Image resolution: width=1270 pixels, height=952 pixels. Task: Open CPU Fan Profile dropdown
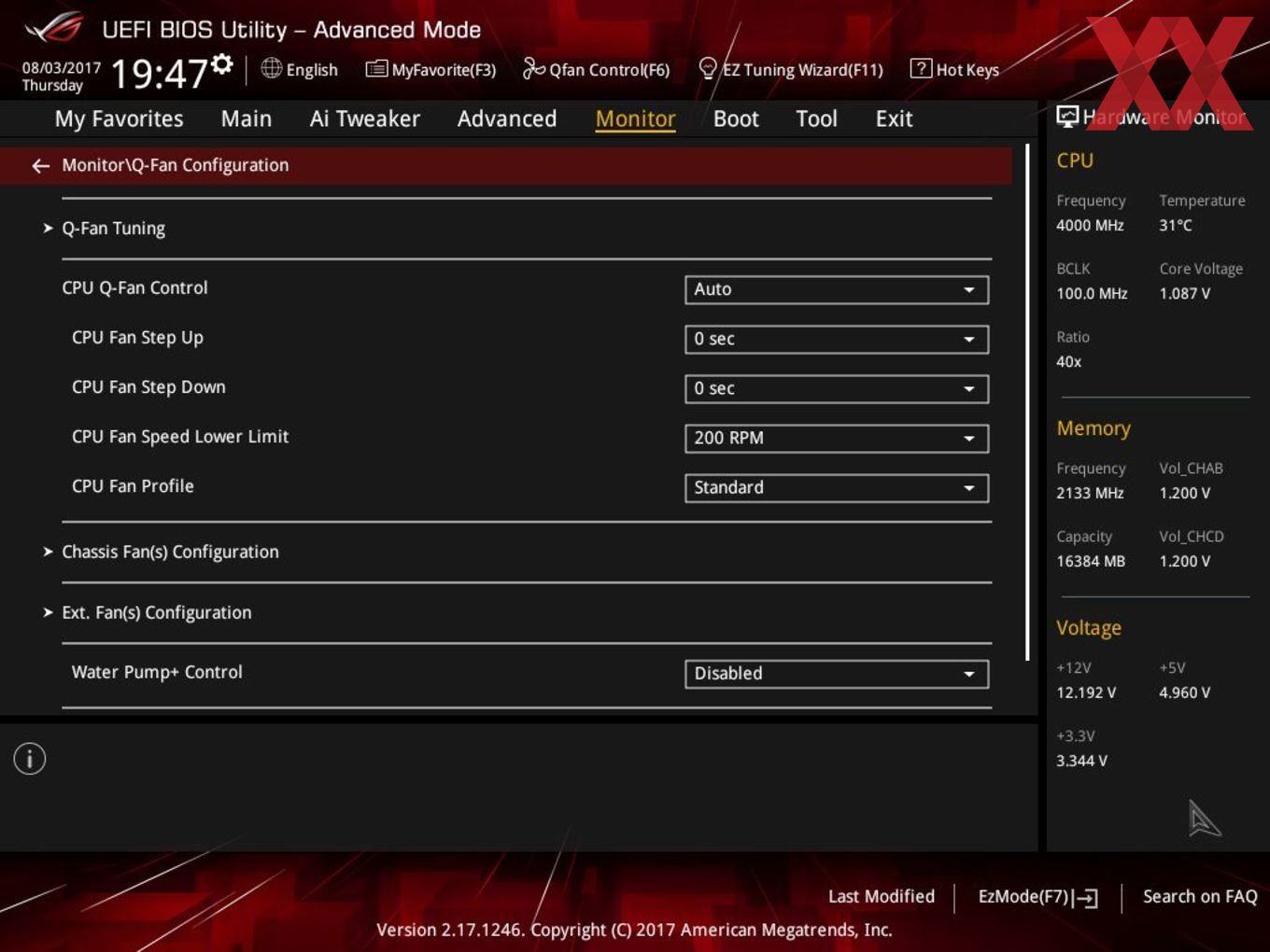coord(837,487)
